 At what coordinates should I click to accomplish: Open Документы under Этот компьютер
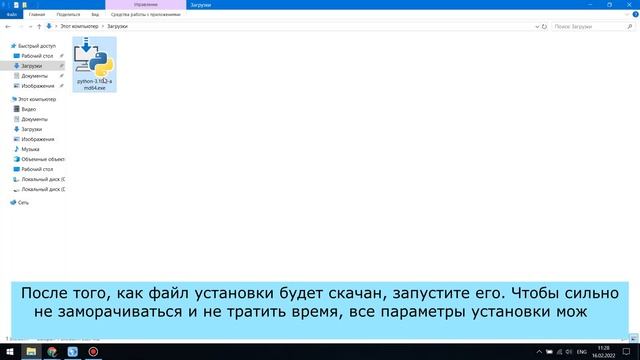(34, 119)
